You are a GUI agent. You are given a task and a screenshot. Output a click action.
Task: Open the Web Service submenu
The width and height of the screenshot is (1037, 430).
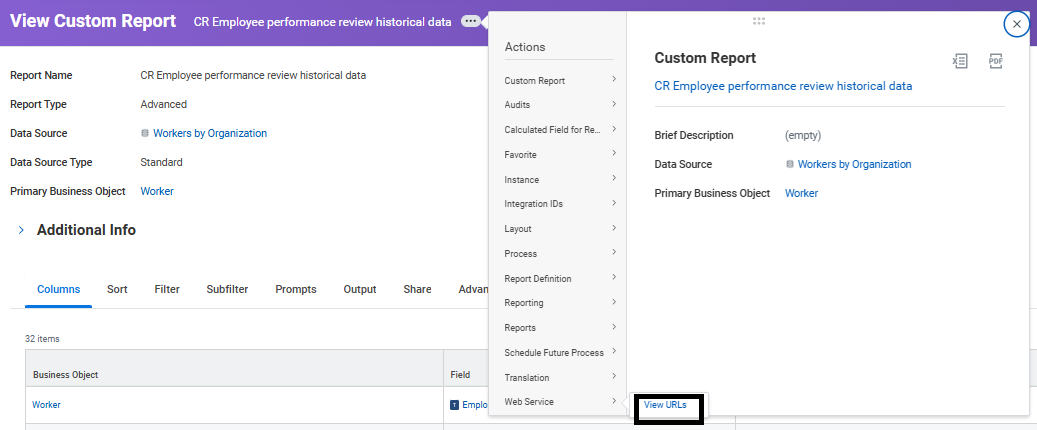pos(560,402)
